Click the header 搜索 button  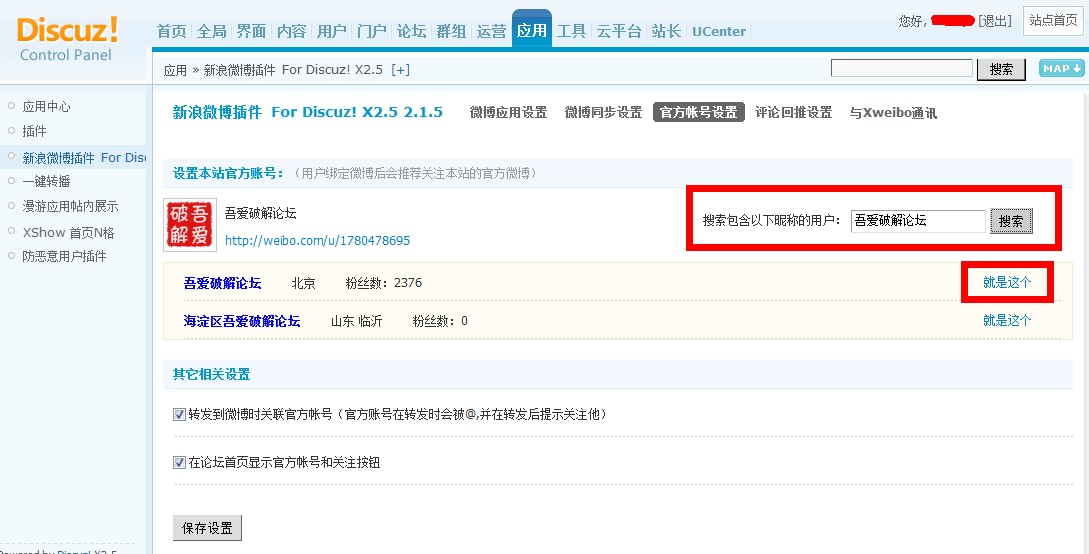[1001, 69]
